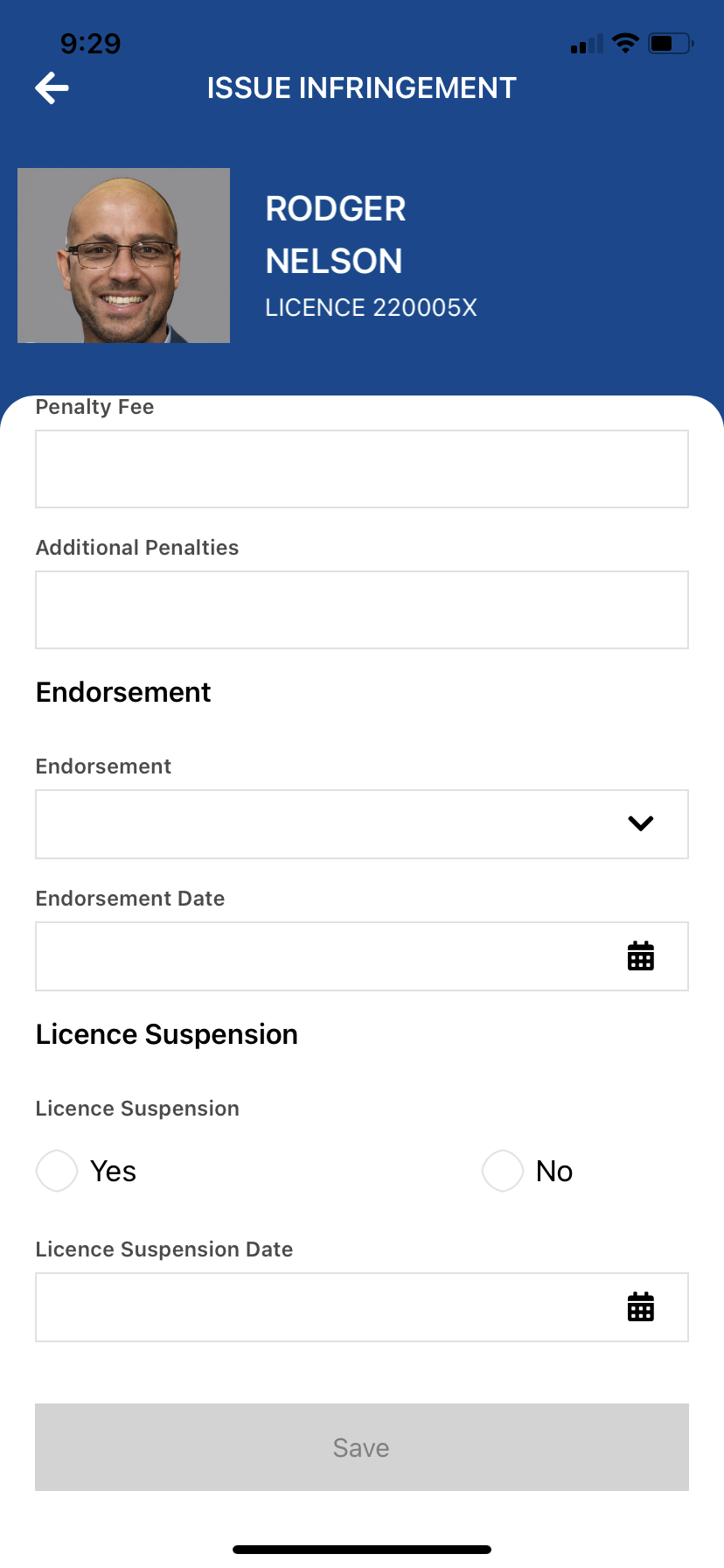Tap the Issue Infringement page title
Screen dimensions: 724x1568
[x=362, y=88]
